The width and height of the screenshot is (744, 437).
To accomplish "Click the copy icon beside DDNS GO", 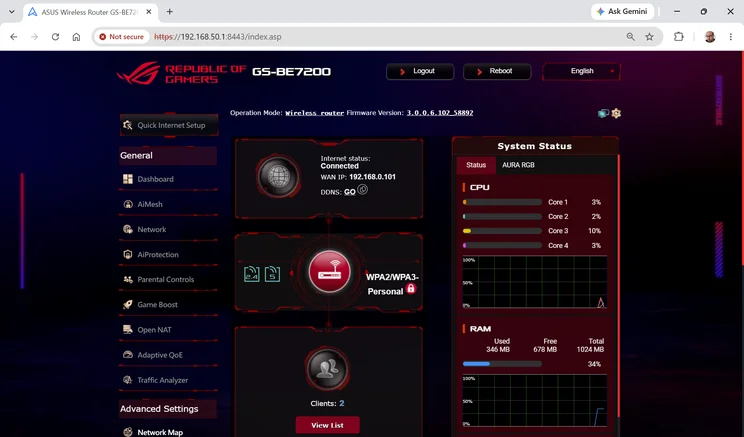I will click(x=363, y=190).
